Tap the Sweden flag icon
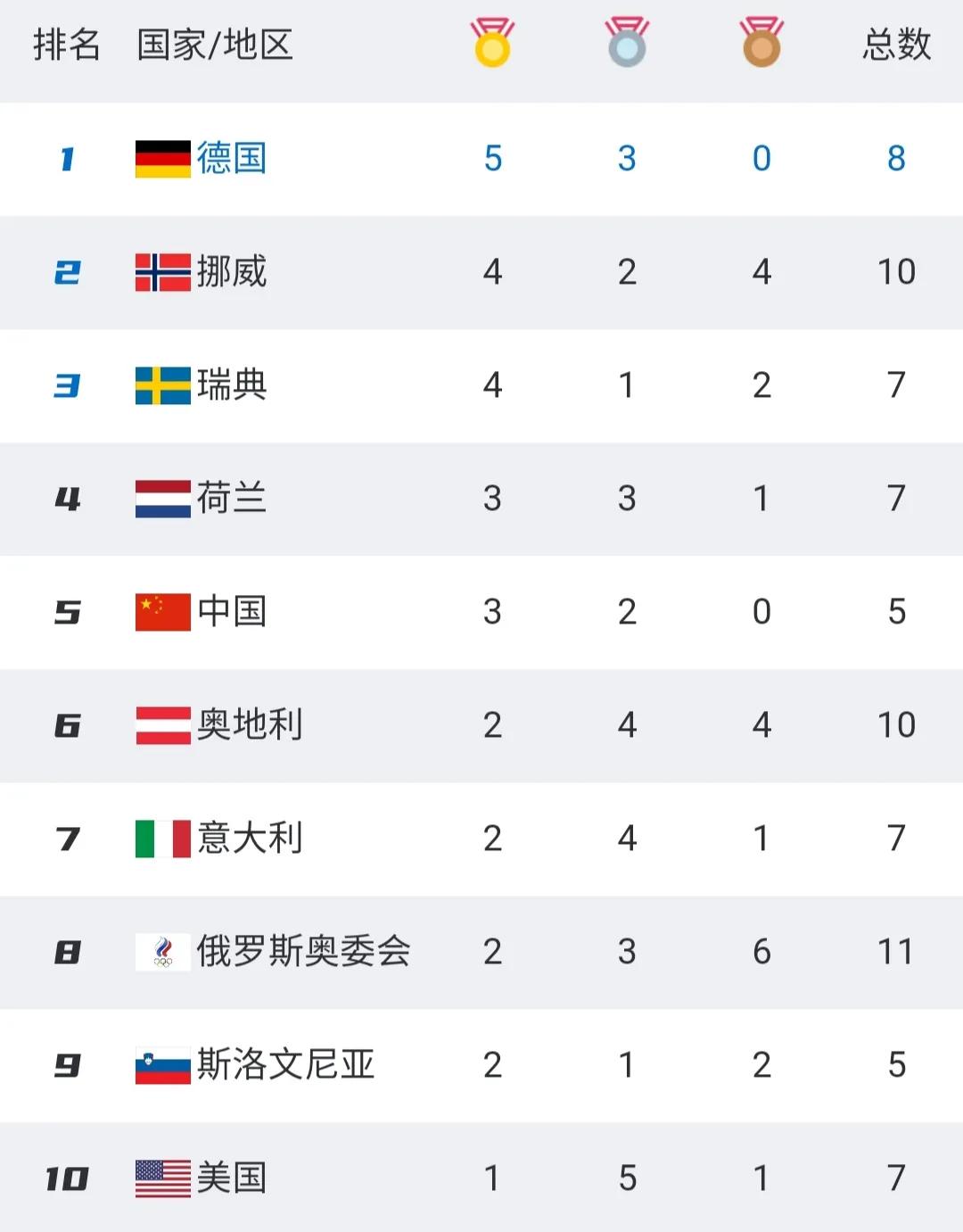 coord(163,385)
